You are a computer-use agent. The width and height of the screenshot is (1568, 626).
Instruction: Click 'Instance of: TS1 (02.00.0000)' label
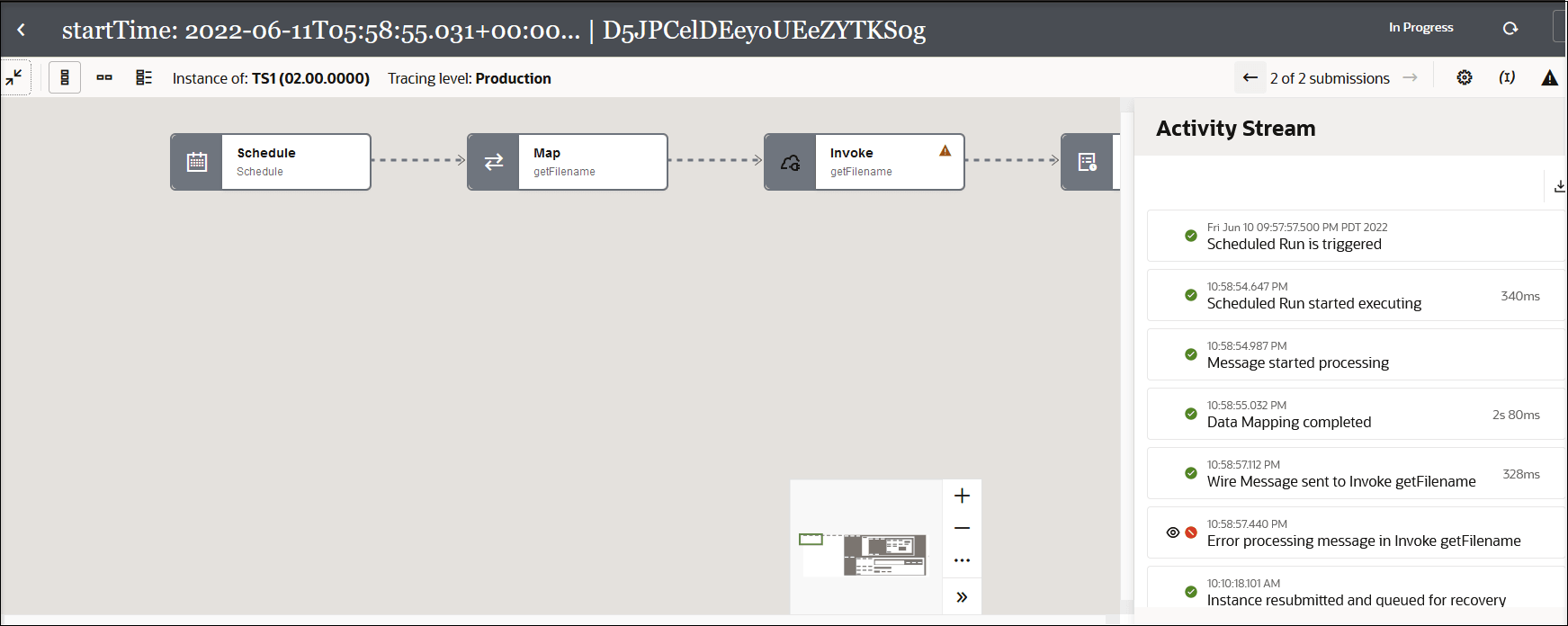point(271,78)
